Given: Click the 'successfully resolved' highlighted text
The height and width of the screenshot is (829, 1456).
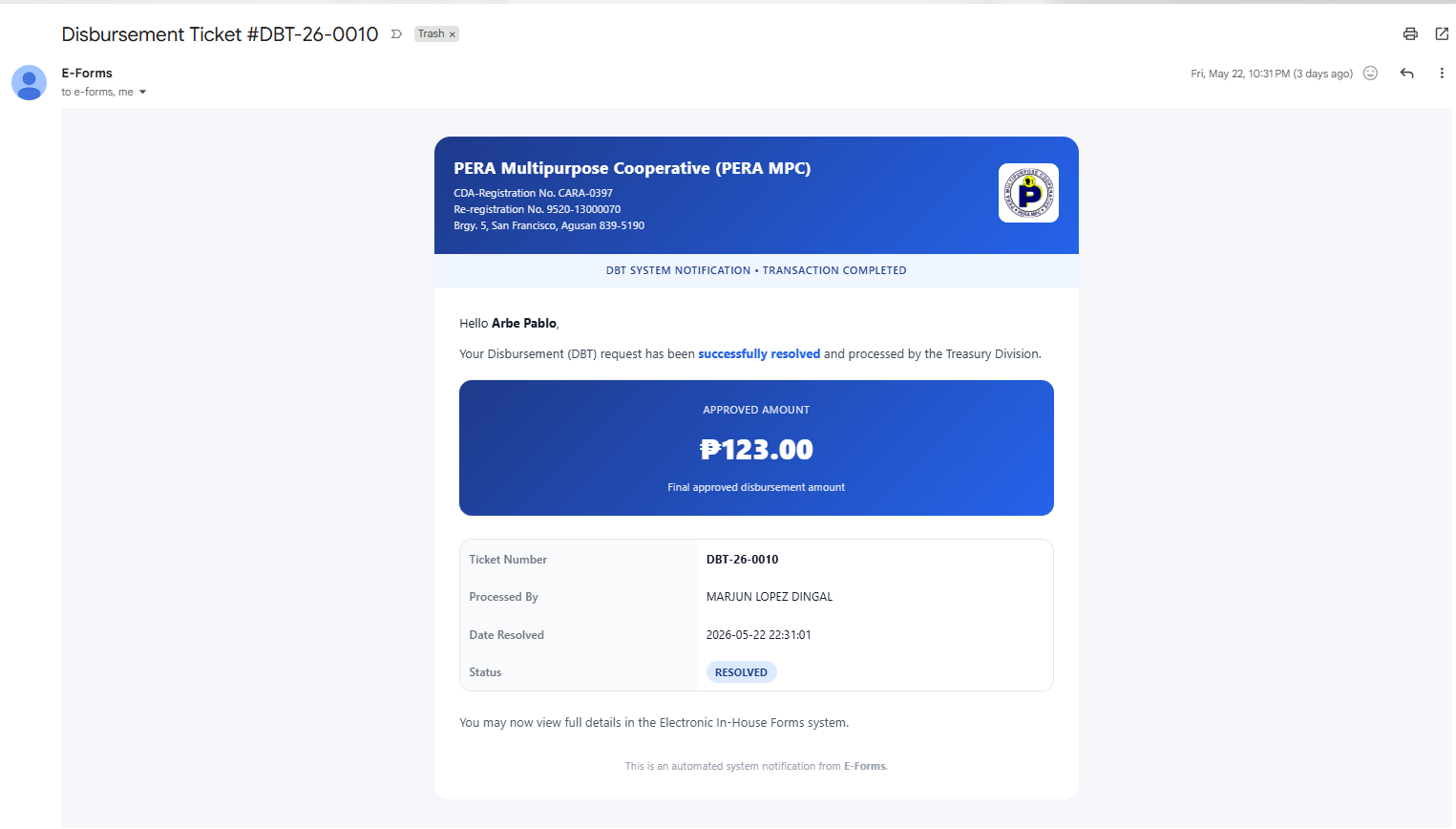Looking at the screenshot, I should pyautogui.click(x=759, y=354).
